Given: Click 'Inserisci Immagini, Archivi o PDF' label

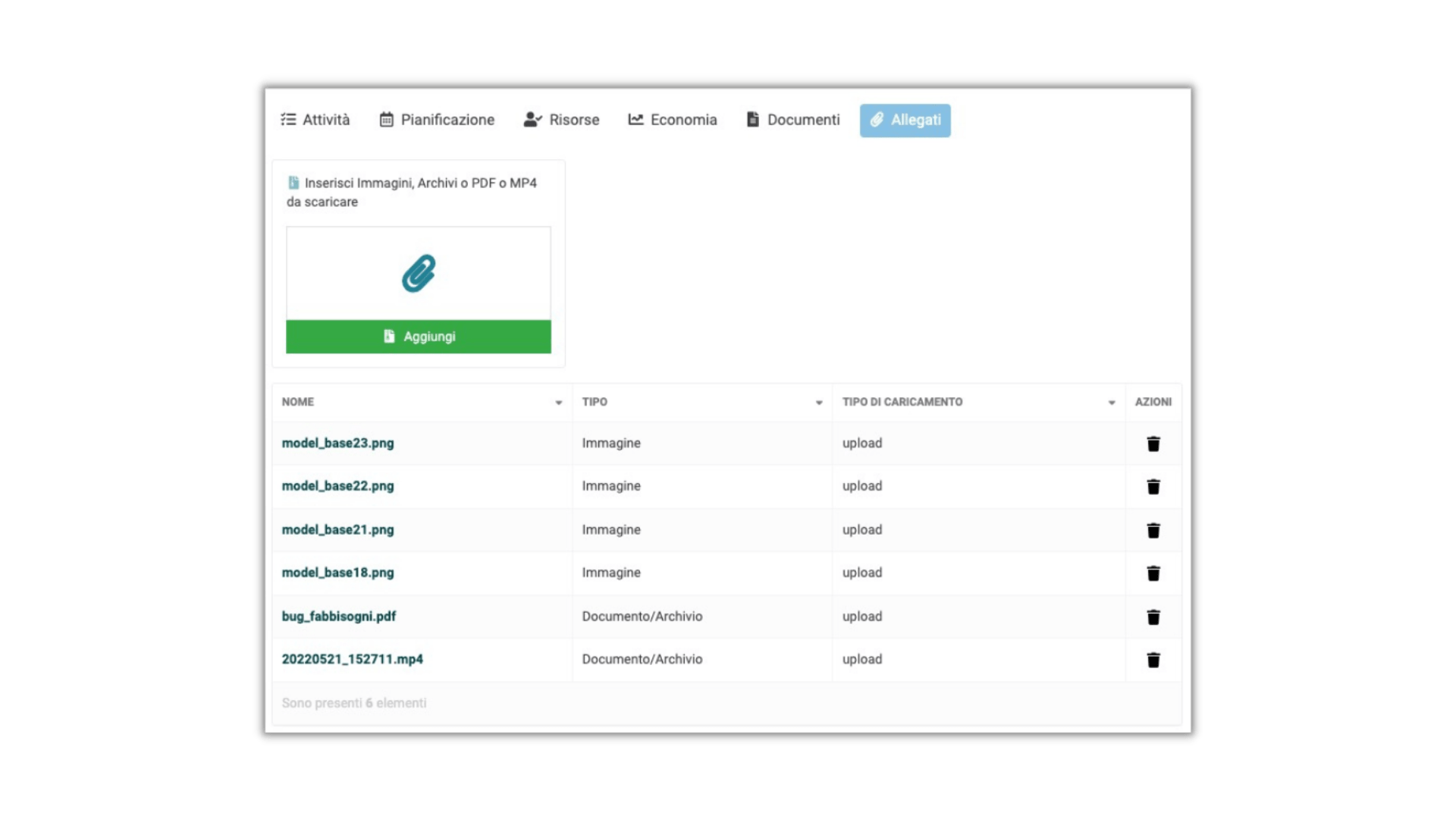Looking at the screenshot, I should click(x=412, y=192).
